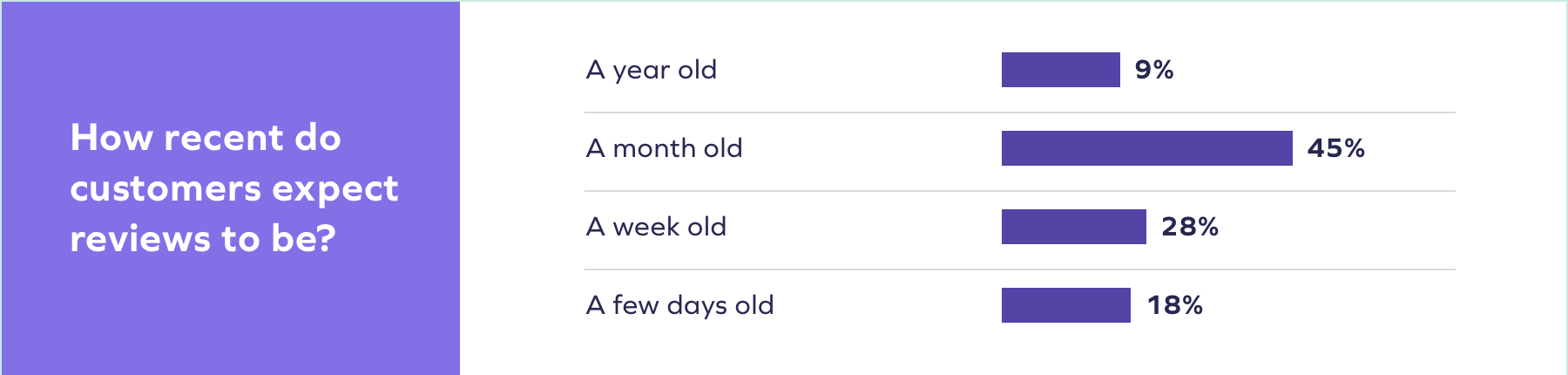Select the 18% value text
This screenshot has height=375, width=1568.
coord(1174,305)
